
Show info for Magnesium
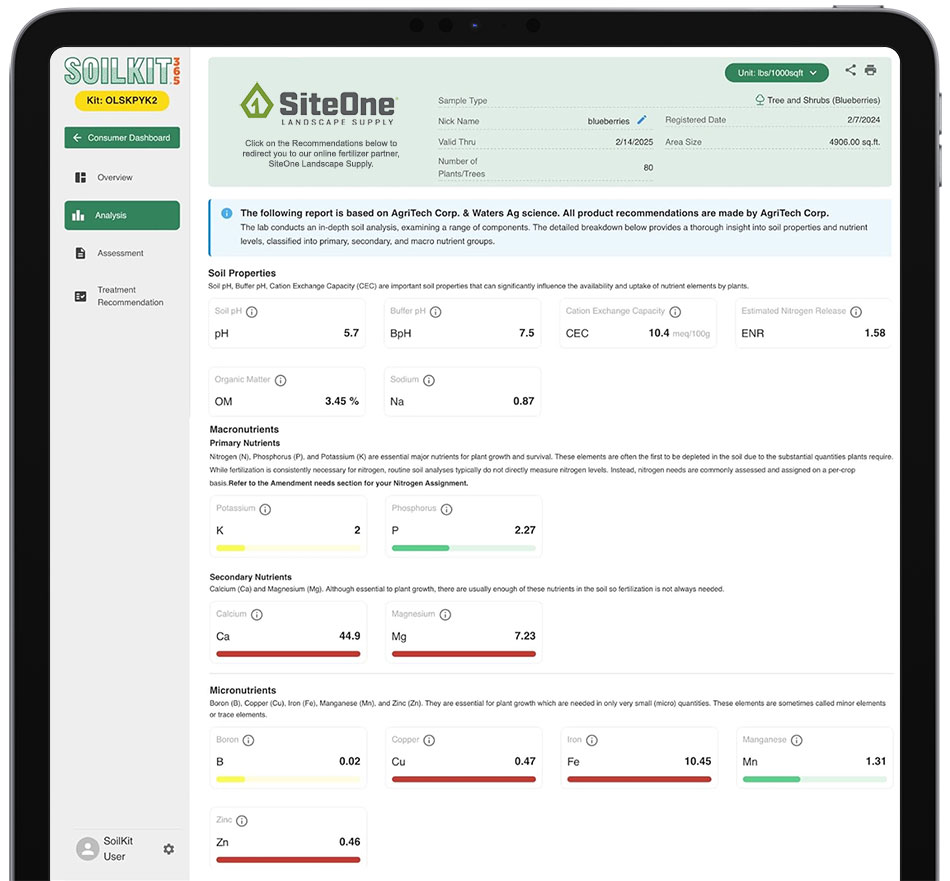click(445, 615)
